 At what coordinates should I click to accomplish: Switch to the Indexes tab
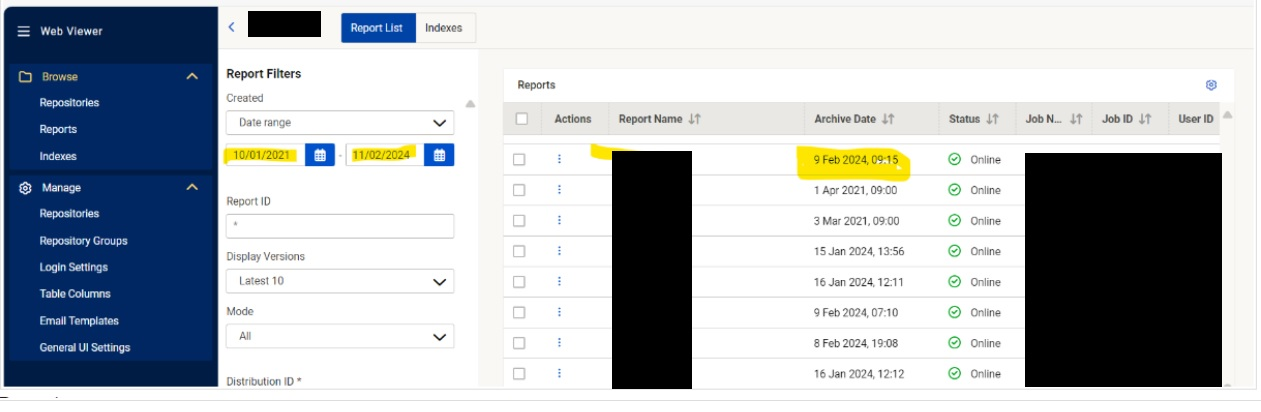(x=444, y=28)
